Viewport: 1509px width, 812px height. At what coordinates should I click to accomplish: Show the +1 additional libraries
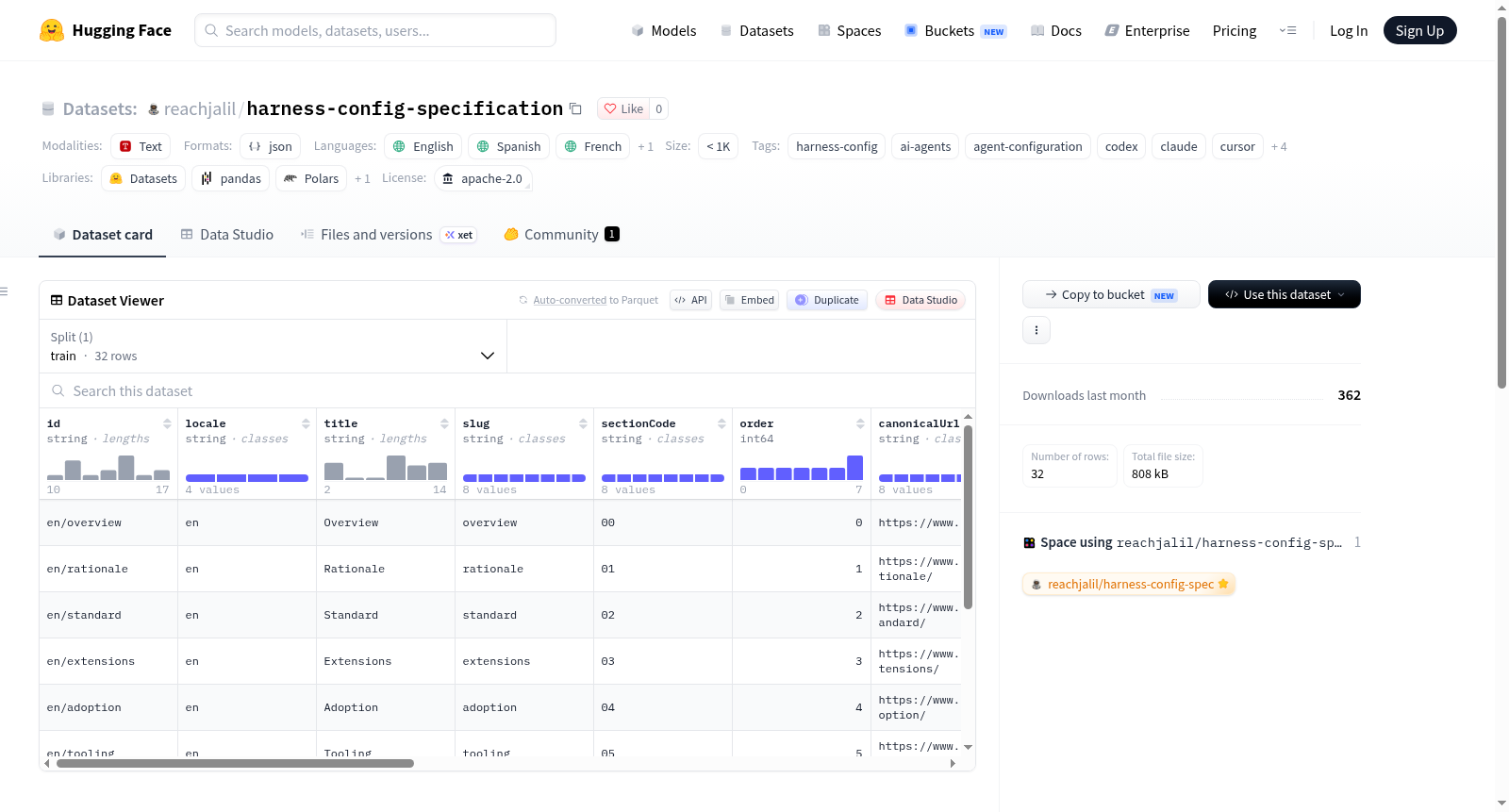click(362, 178)
